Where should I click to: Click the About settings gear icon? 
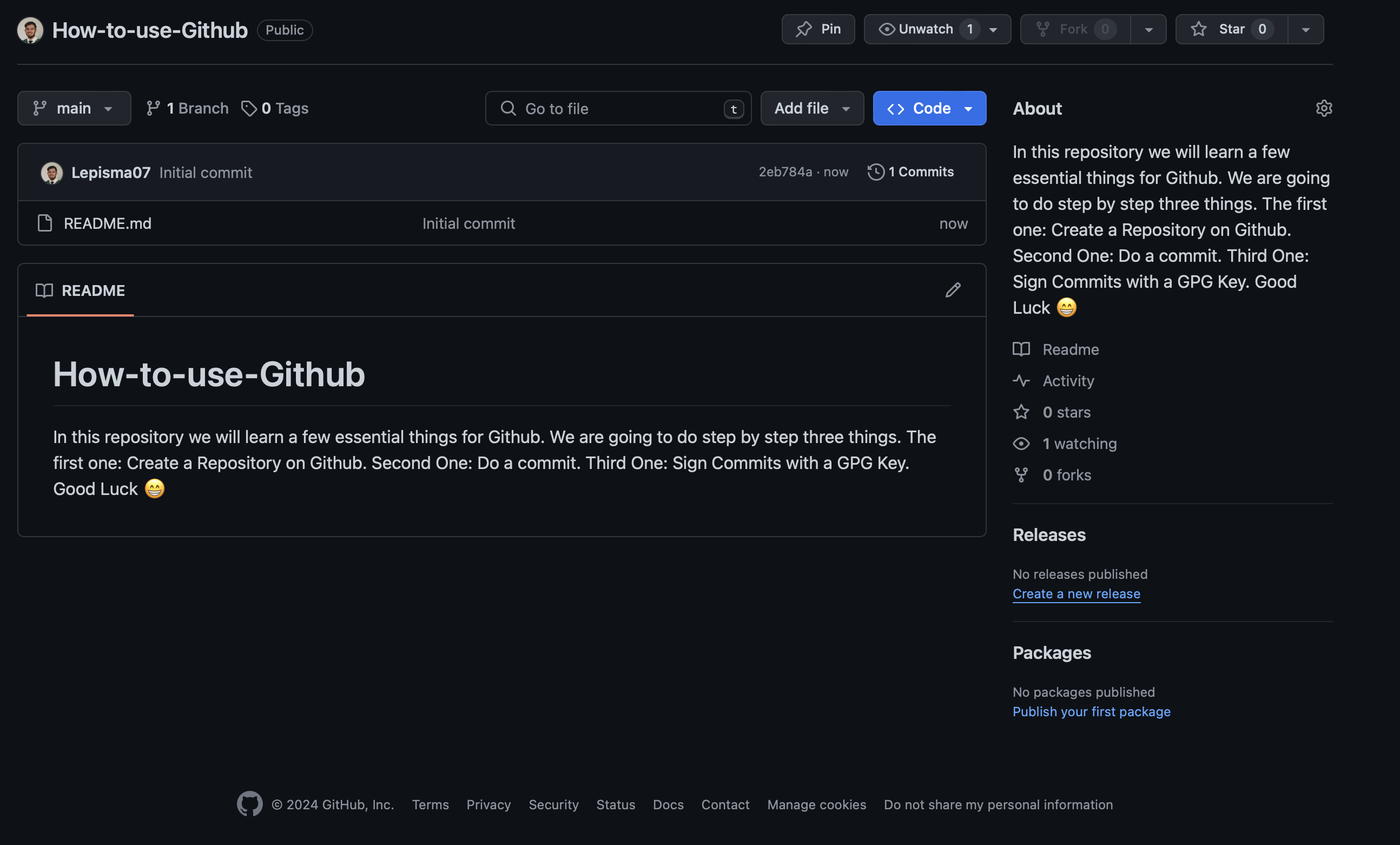pos(1323,108)
